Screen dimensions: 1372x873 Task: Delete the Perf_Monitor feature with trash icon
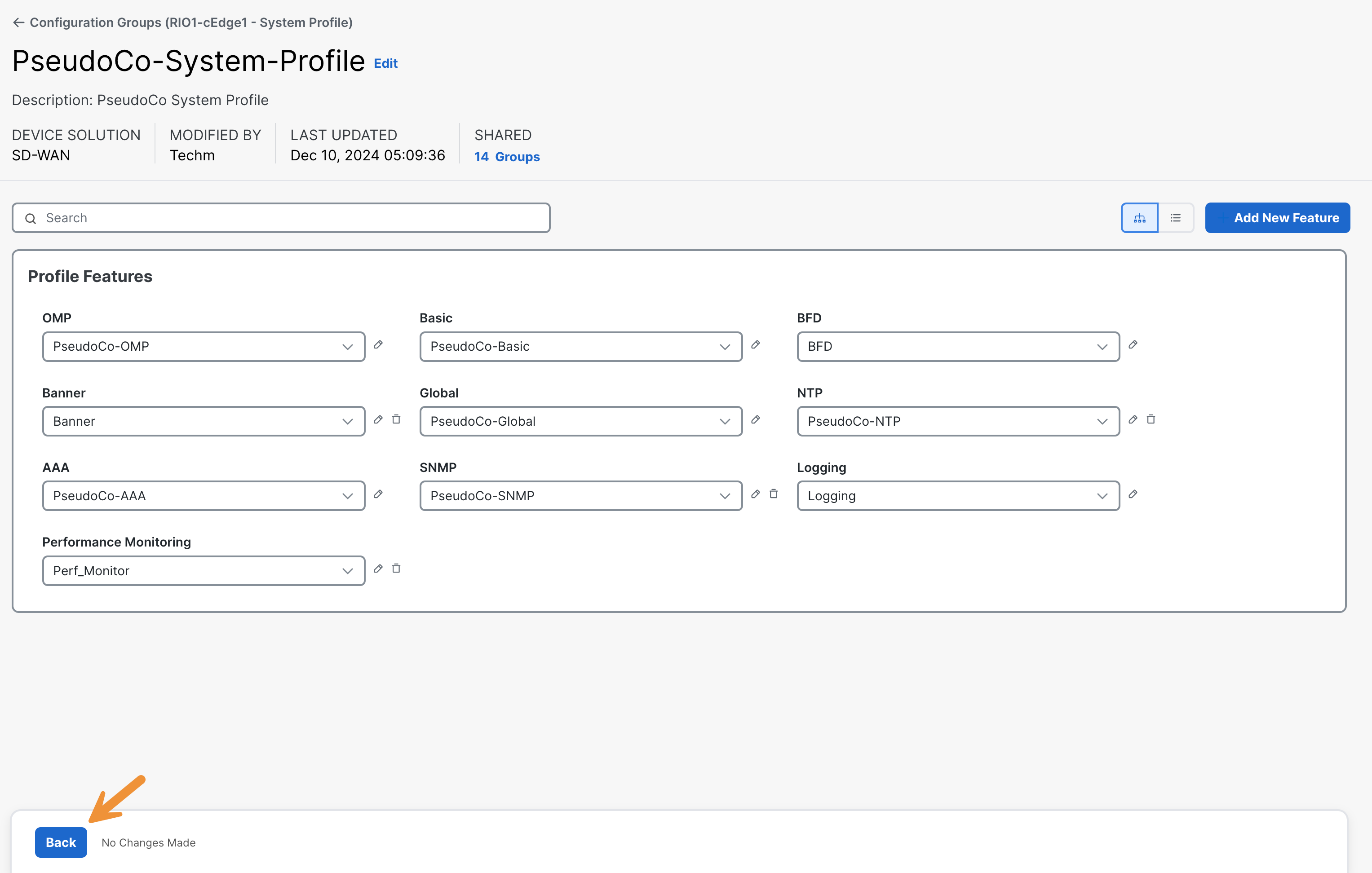[x=396, y=569]
